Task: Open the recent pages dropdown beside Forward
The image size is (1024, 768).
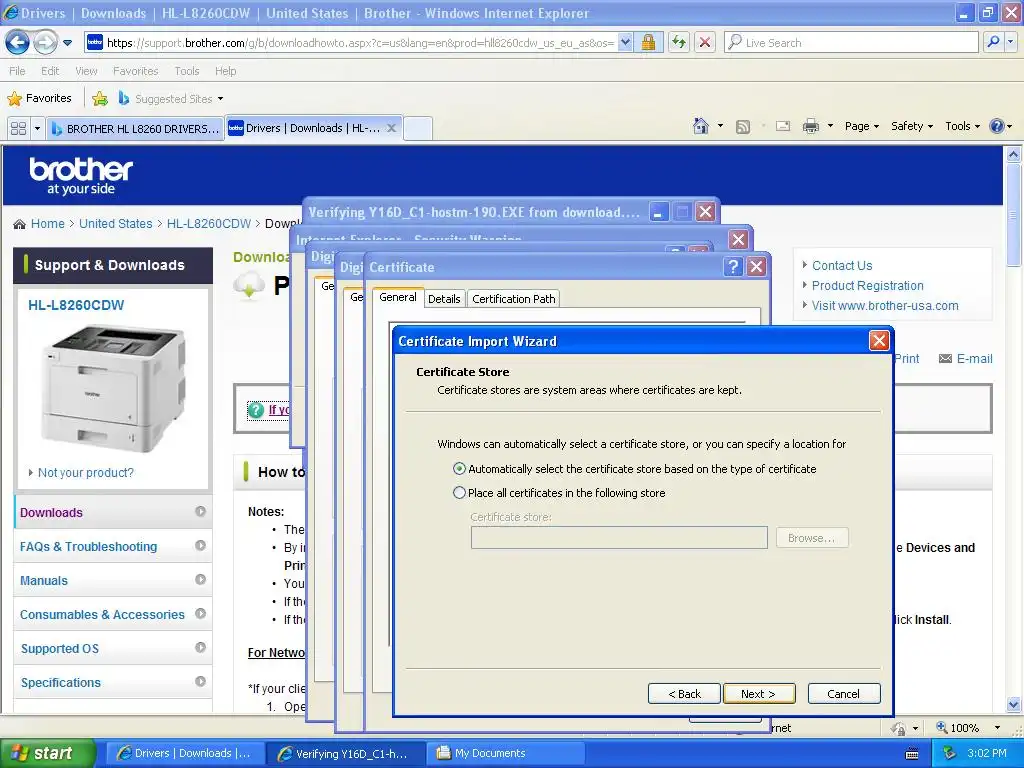Action: [x=67, y=43]
